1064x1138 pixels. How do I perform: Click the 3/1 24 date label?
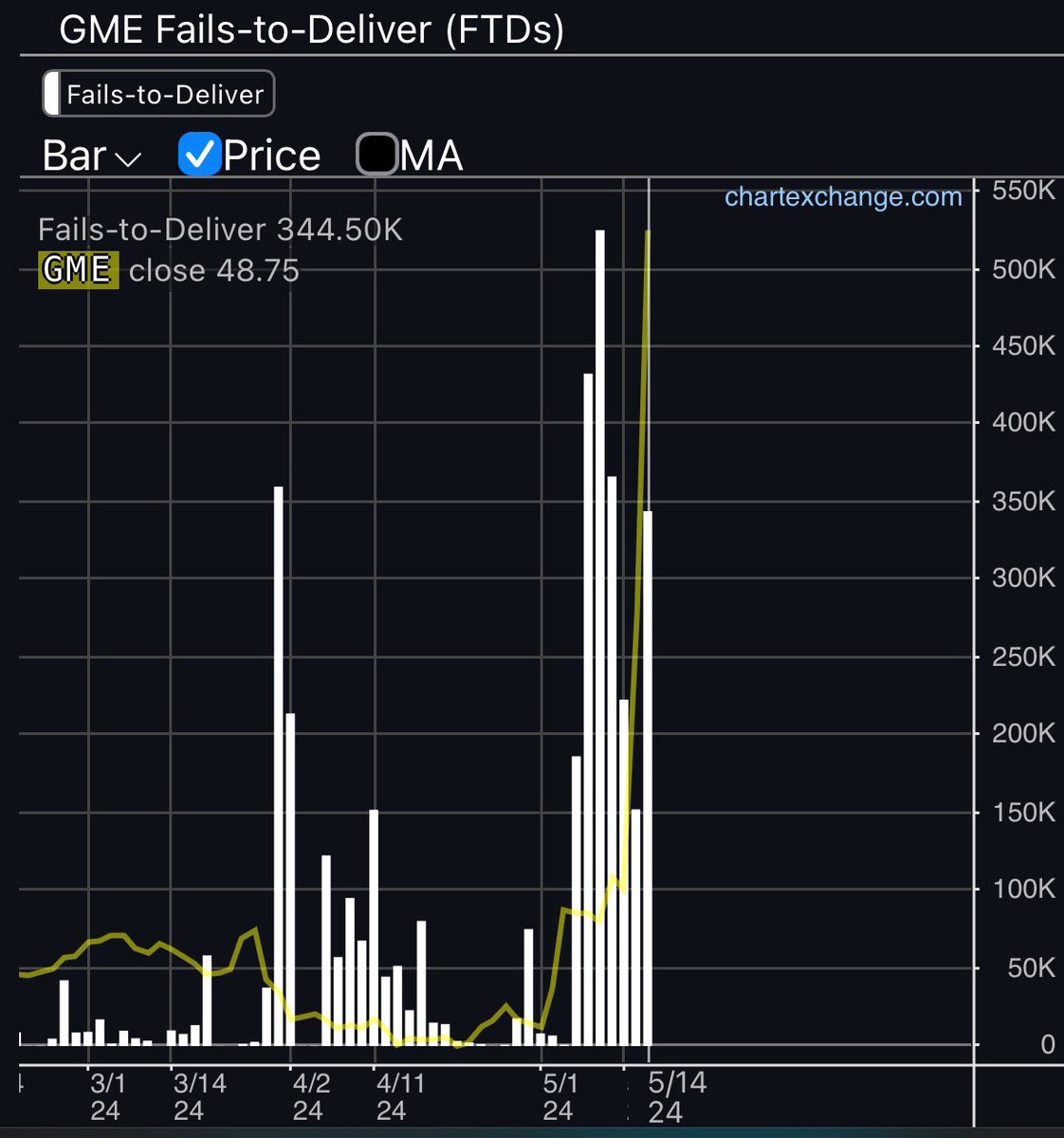click(107, 1096)
